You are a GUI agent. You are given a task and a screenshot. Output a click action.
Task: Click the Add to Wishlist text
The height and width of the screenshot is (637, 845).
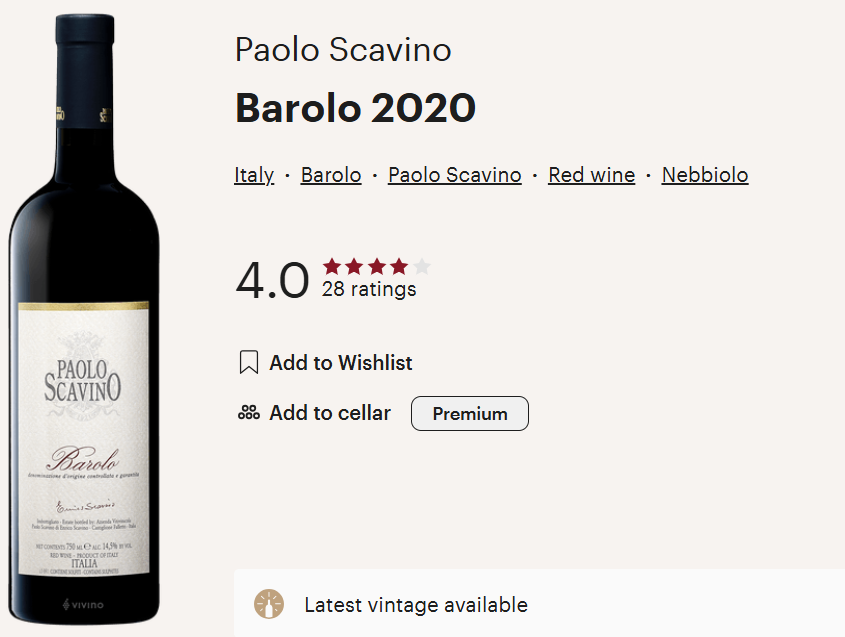pyautogui.click(x=341, y=363)
